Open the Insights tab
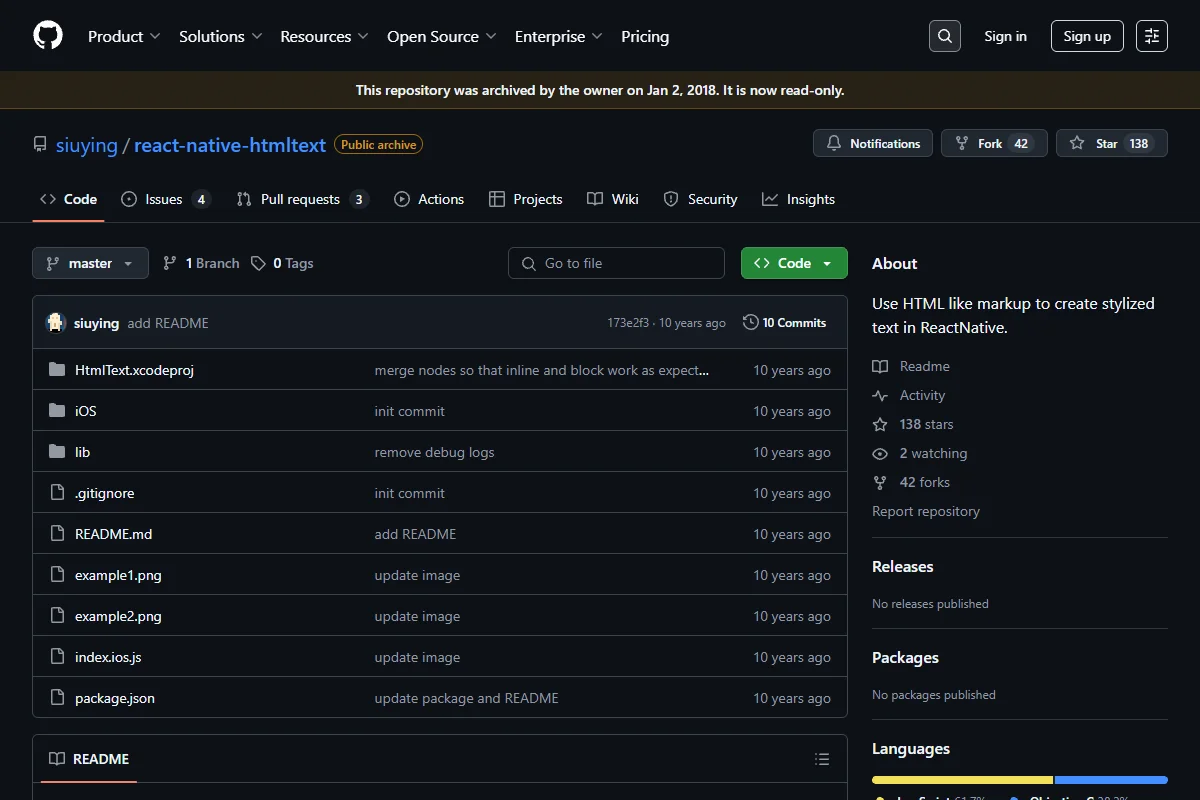 (x=798, y=199)
